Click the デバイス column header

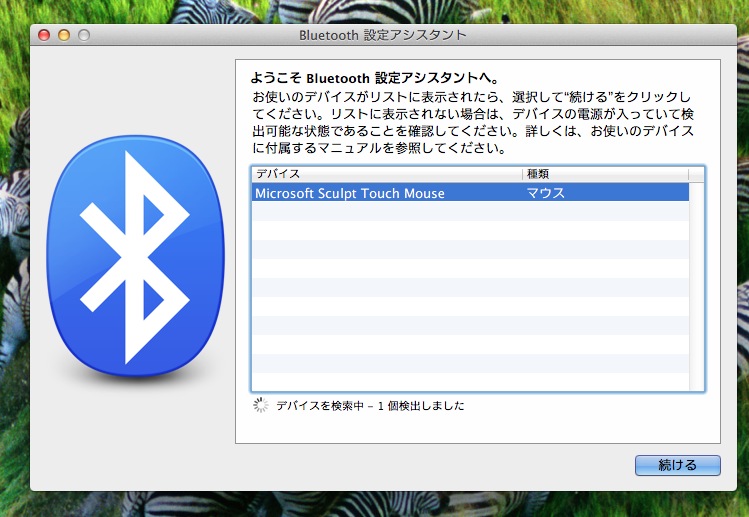click(387, 174)
